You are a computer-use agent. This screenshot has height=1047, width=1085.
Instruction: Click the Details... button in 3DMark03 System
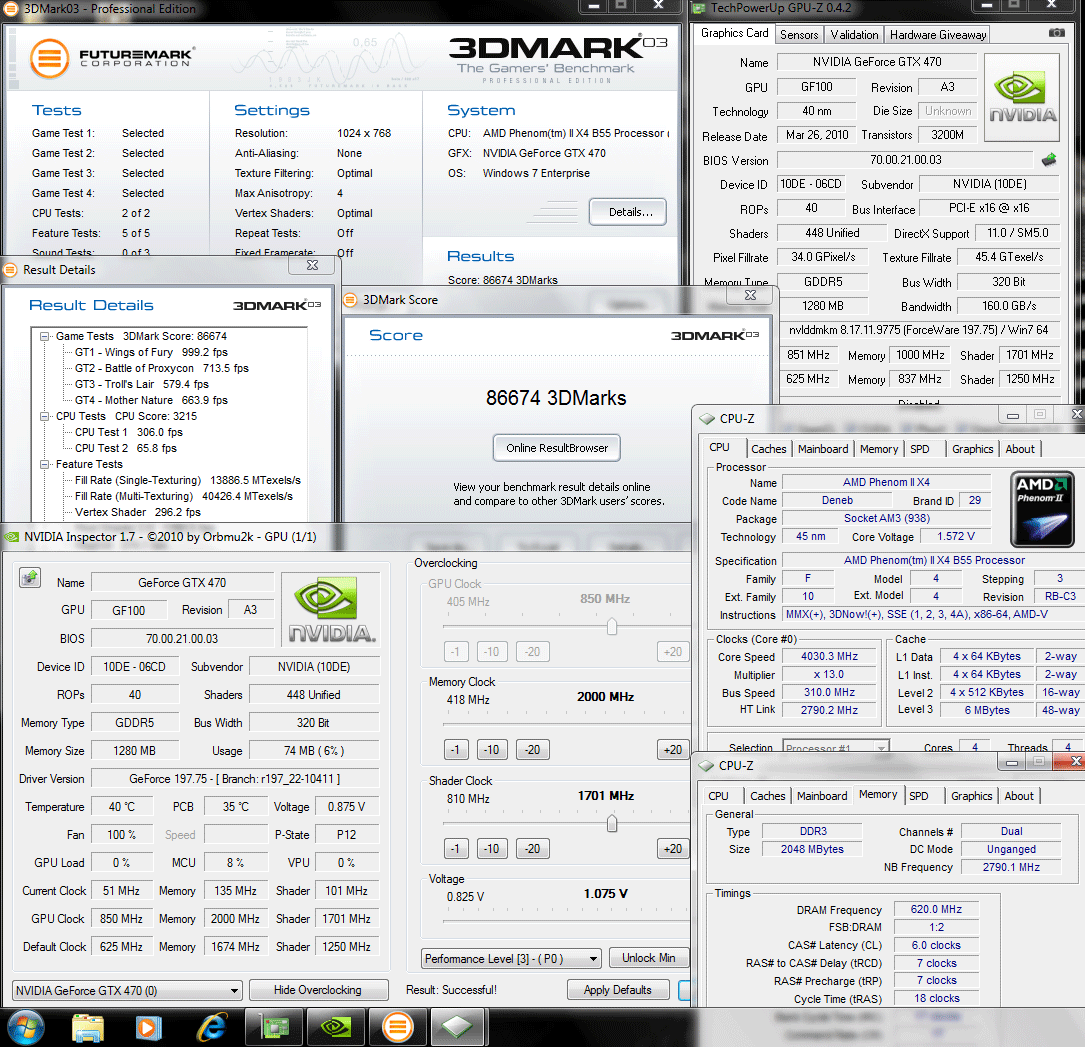tap(628, 212)
